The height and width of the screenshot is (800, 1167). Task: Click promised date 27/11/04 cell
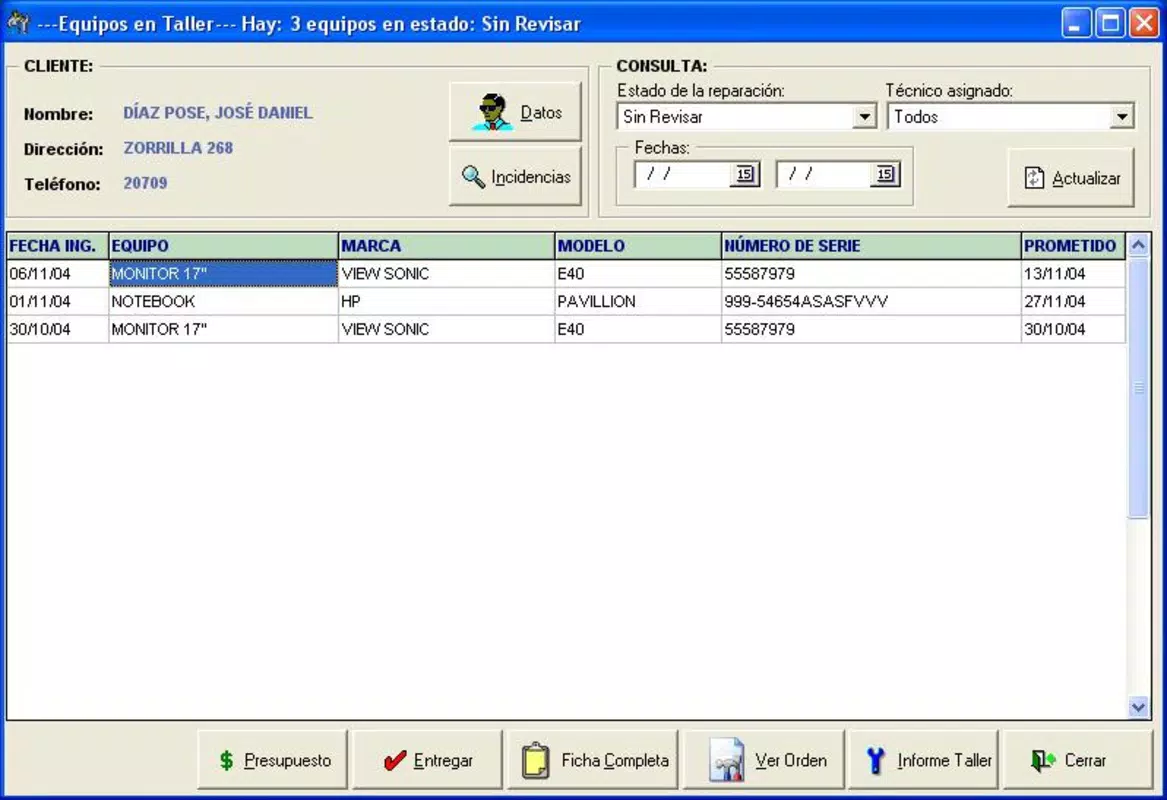click(x=1072, y=301)
